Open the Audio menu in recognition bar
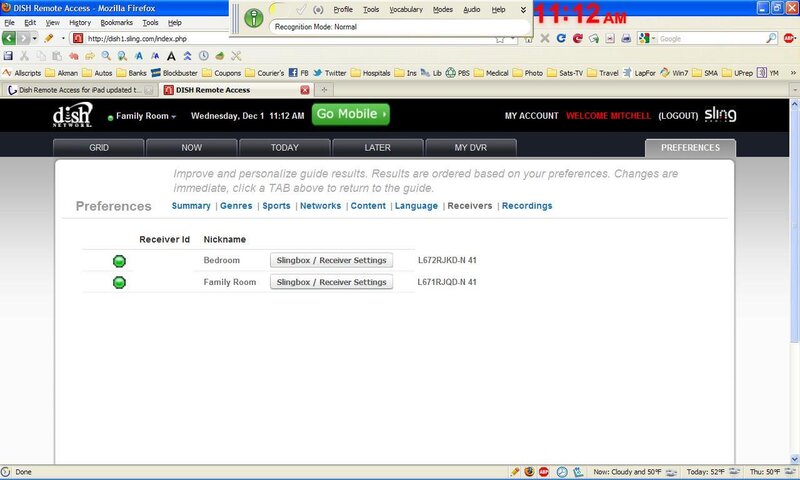This screenshot has width=800, height=480. pyautogui.click(x=471, y=9)
